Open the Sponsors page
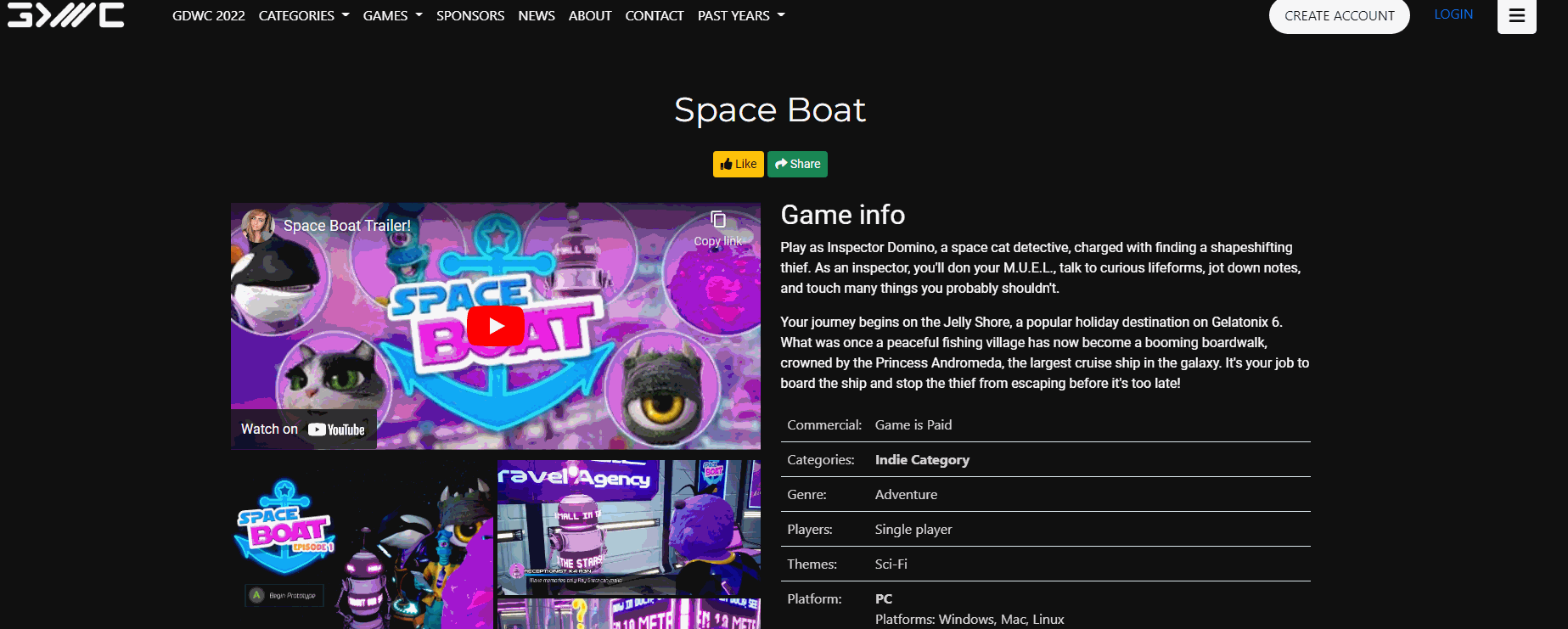The image size is (1568, 629). click(470, 15)
